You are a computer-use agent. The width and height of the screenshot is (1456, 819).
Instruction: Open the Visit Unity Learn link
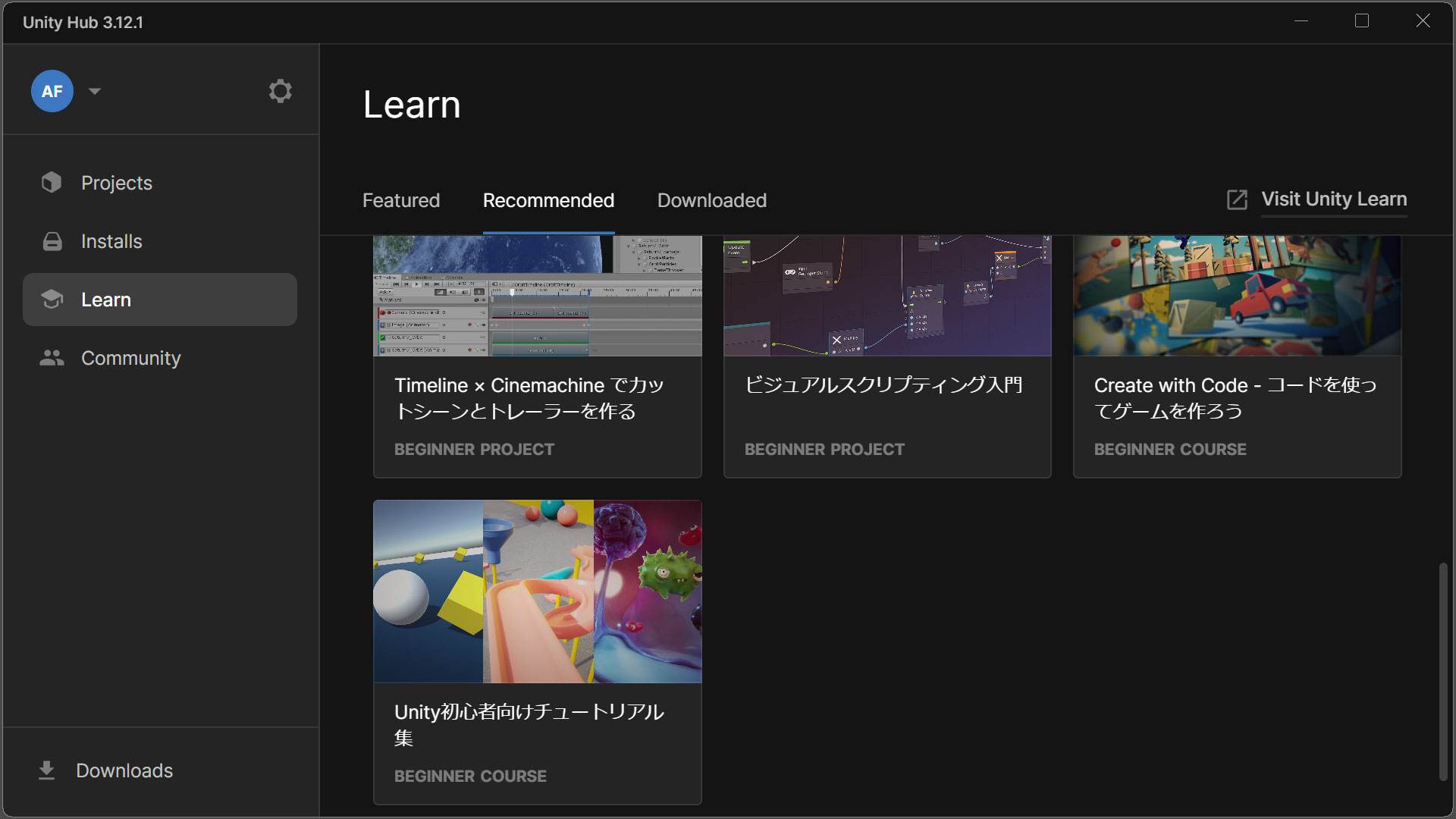pos(1333,199)
